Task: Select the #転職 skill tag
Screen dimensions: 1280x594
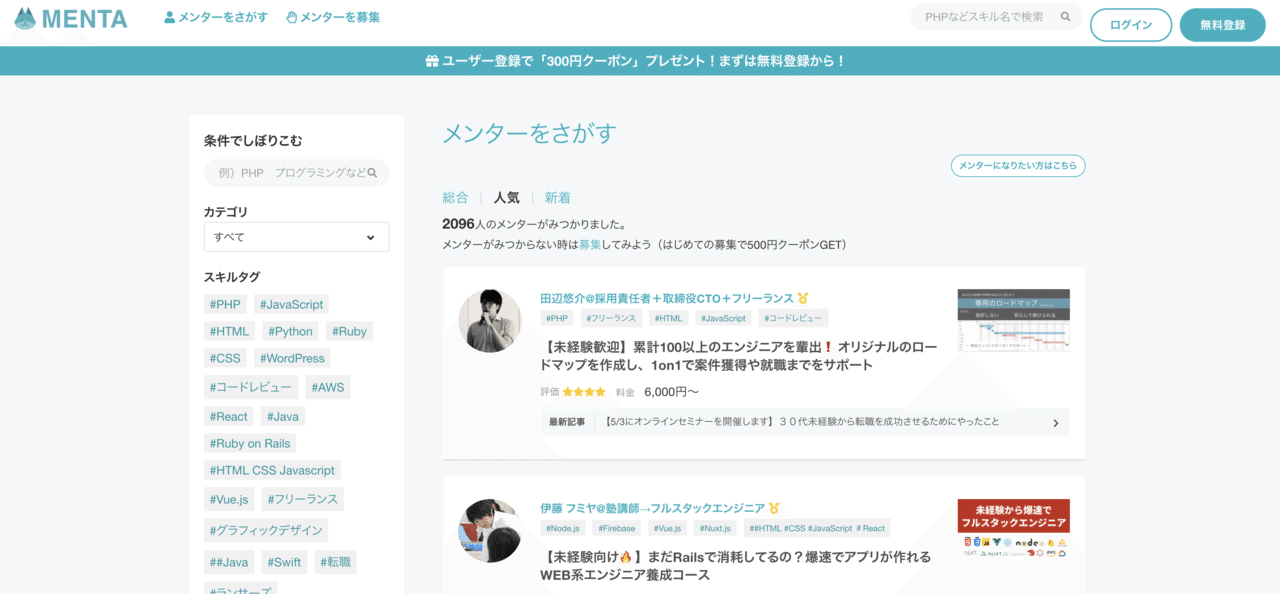Action: click(x=335, y=562)
